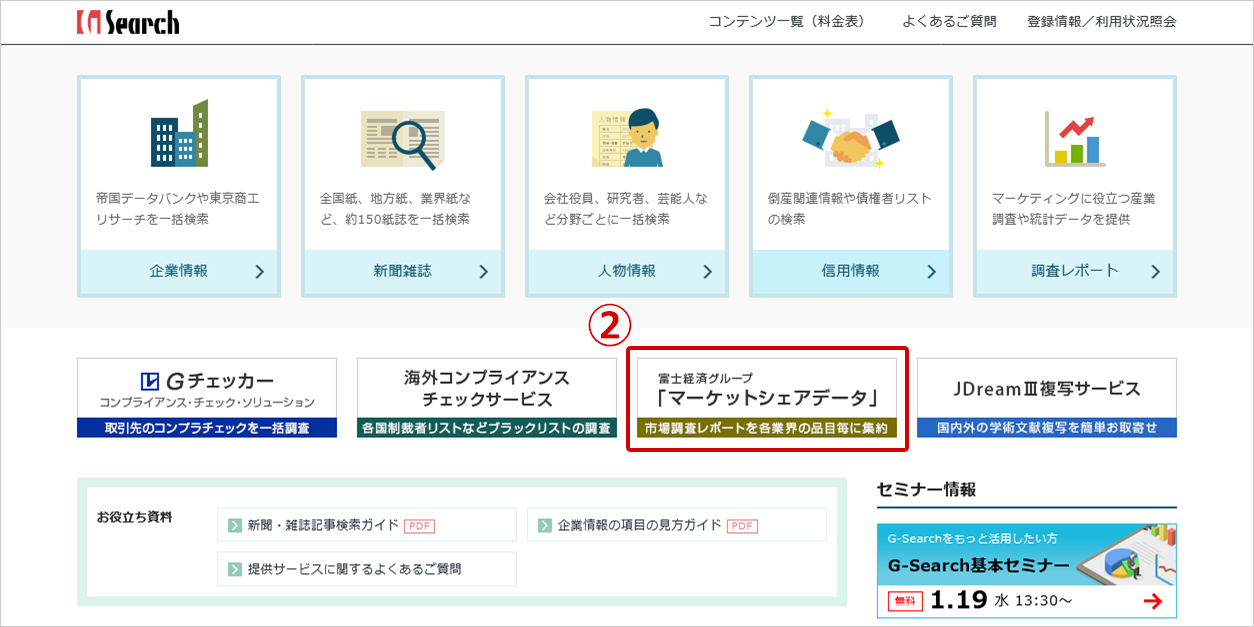Open the Gチェッカー banner
This screenshot has height=627, width=1254.
[207, 398]
